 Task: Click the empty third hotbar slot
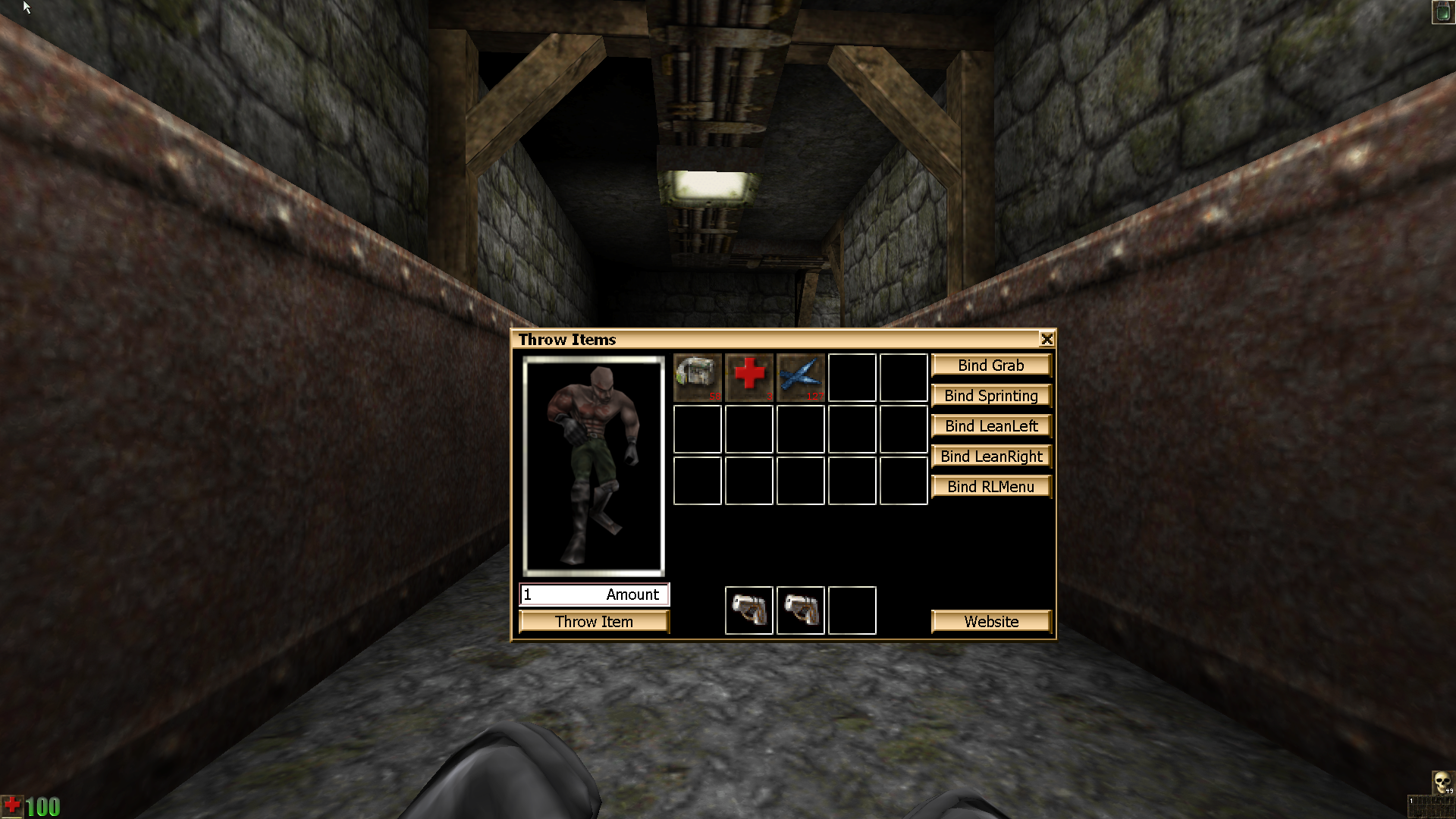click(x=851, y=610)
